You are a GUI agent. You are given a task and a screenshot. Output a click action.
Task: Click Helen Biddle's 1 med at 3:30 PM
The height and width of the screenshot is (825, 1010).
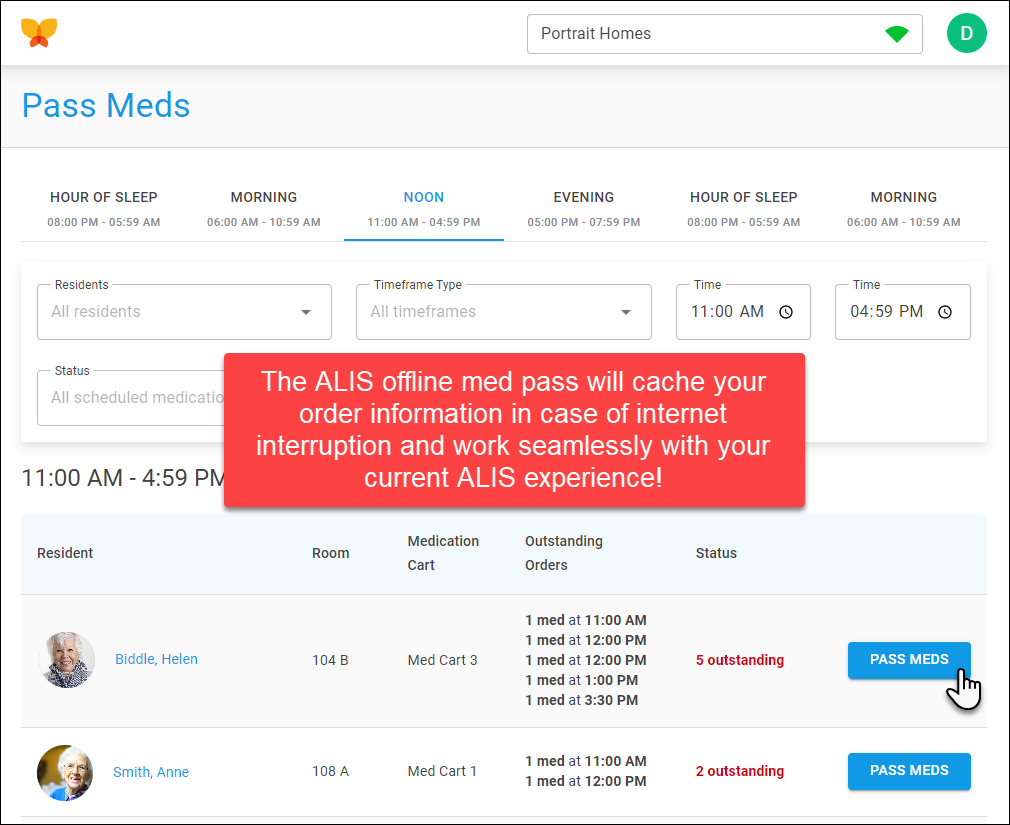pos(581,700)
